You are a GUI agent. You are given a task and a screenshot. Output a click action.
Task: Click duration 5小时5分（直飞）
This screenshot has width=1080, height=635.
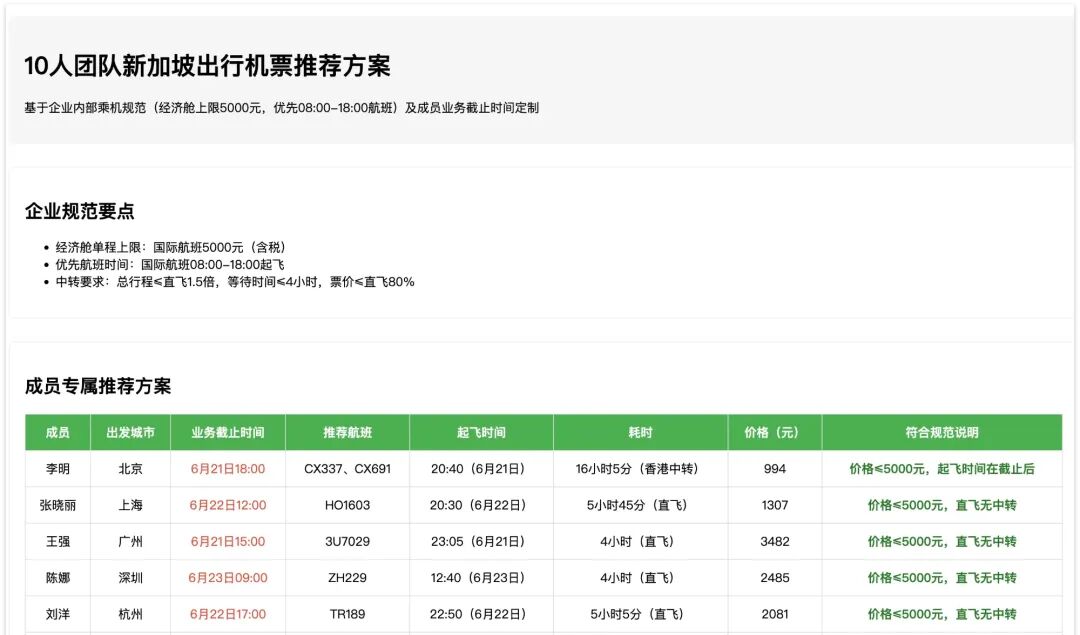coord(640,614)
